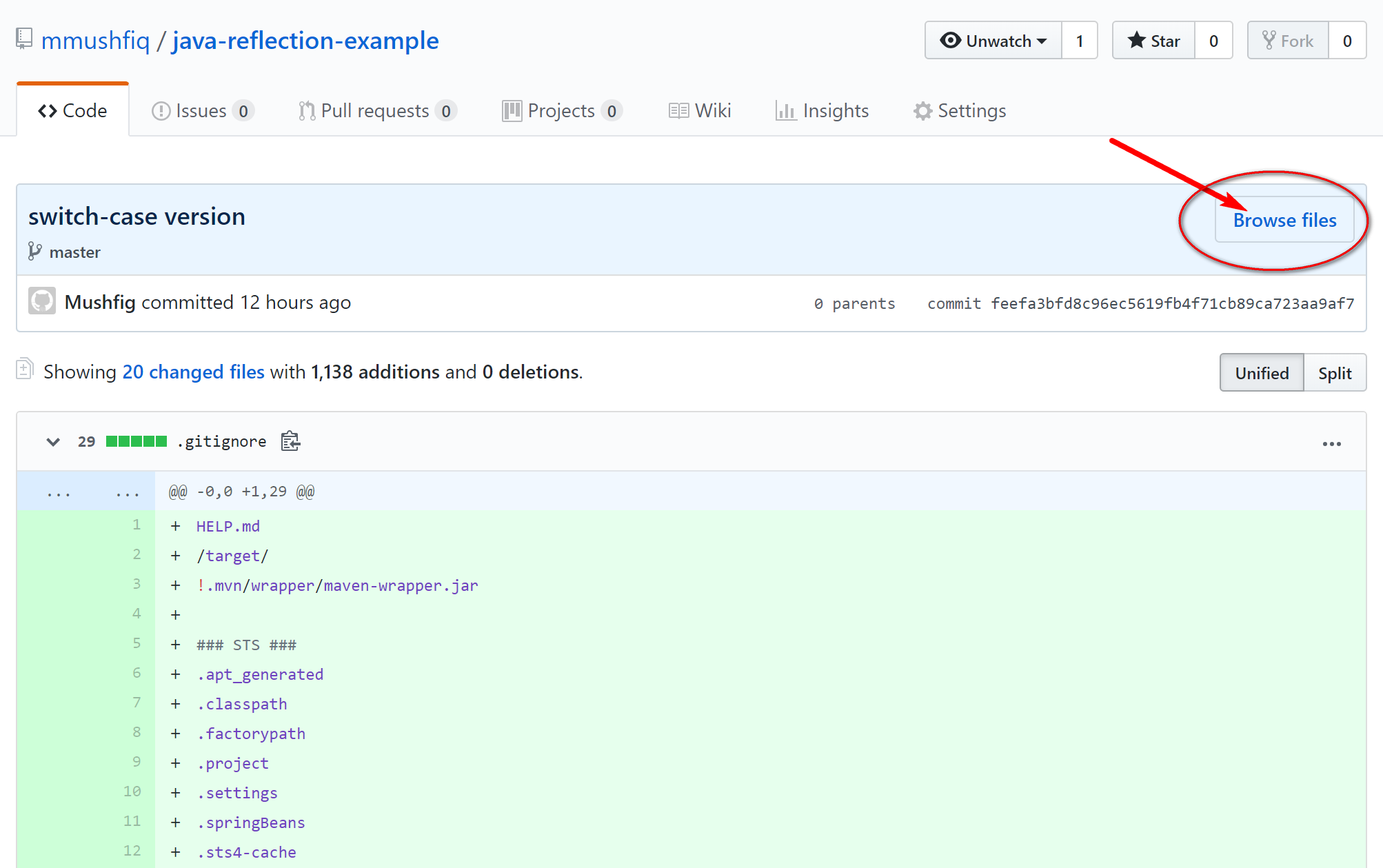
Task: View the Insights tab
Action: click(x=822, y=110)
